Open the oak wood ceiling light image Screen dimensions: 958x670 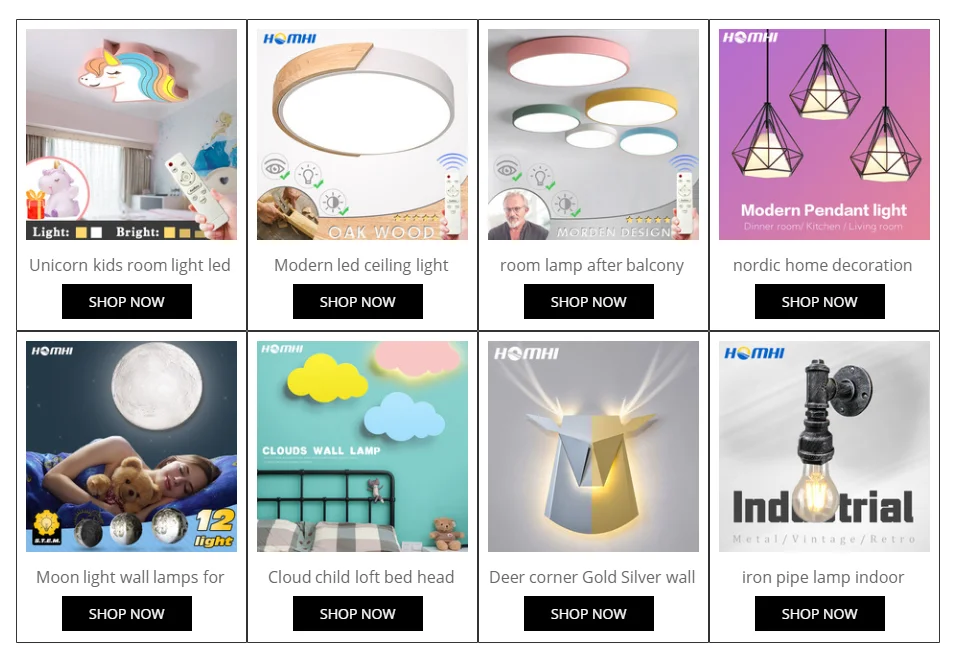coord(362,134)
